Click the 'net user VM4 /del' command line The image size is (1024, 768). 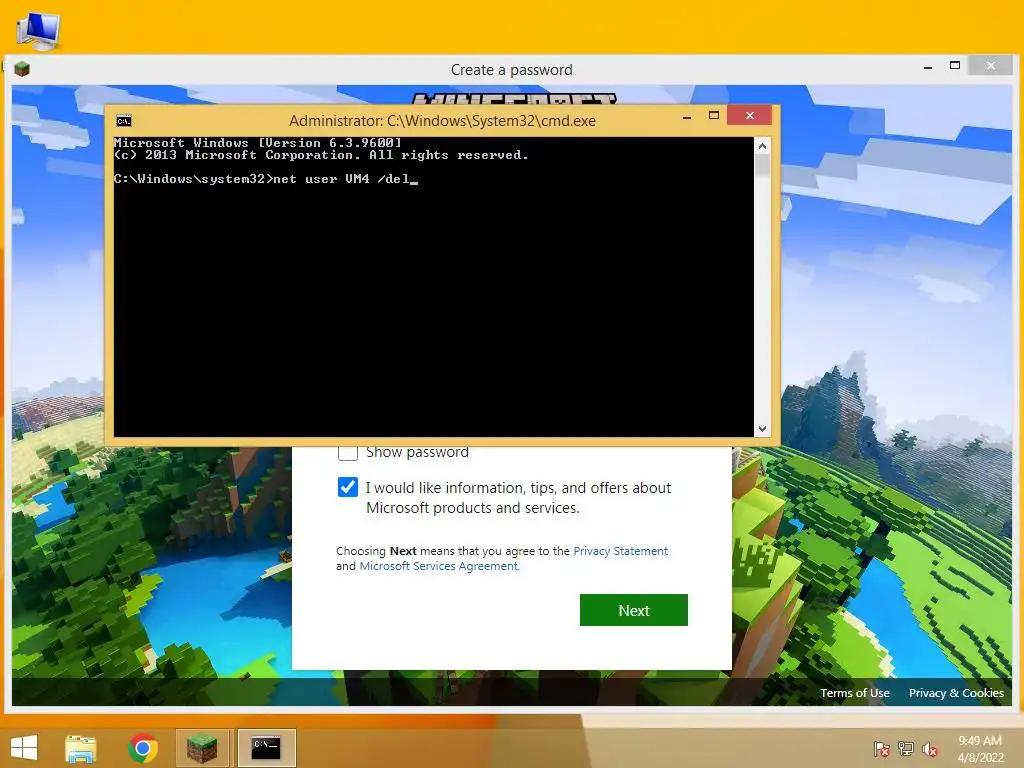pos(265,179)
